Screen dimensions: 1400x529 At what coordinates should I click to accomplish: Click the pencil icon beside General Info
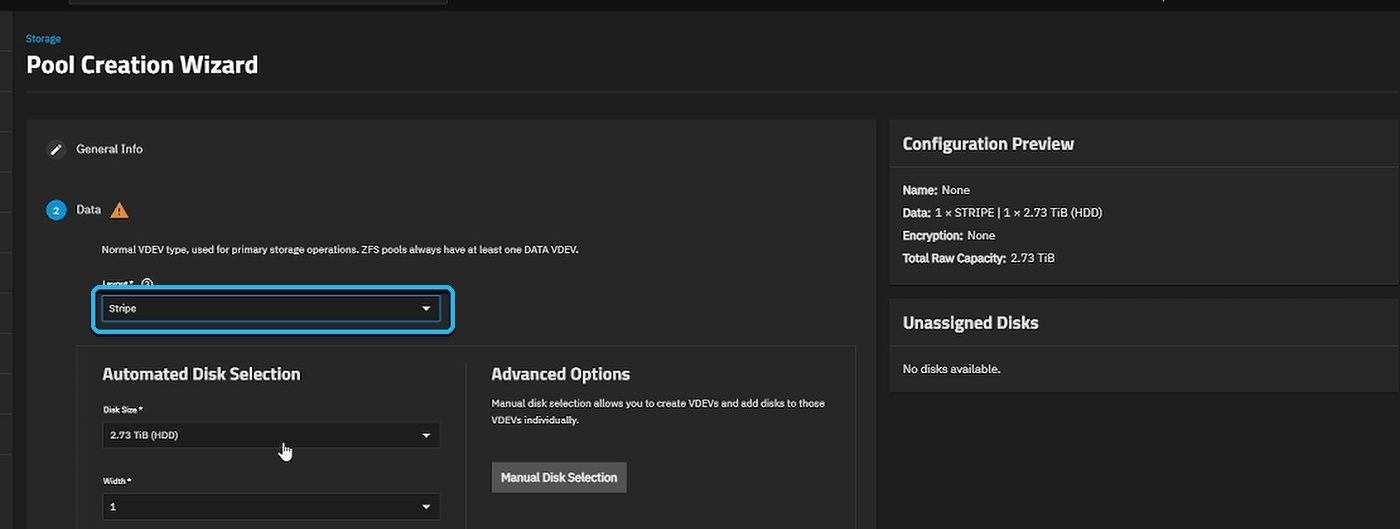pos(57,150)
